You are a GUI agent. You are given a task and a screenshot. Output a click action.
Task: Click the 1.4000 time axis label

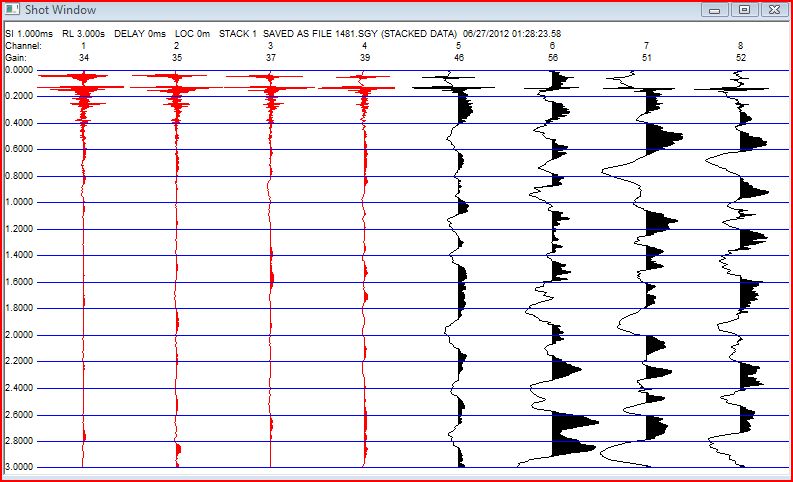point(19,255)
